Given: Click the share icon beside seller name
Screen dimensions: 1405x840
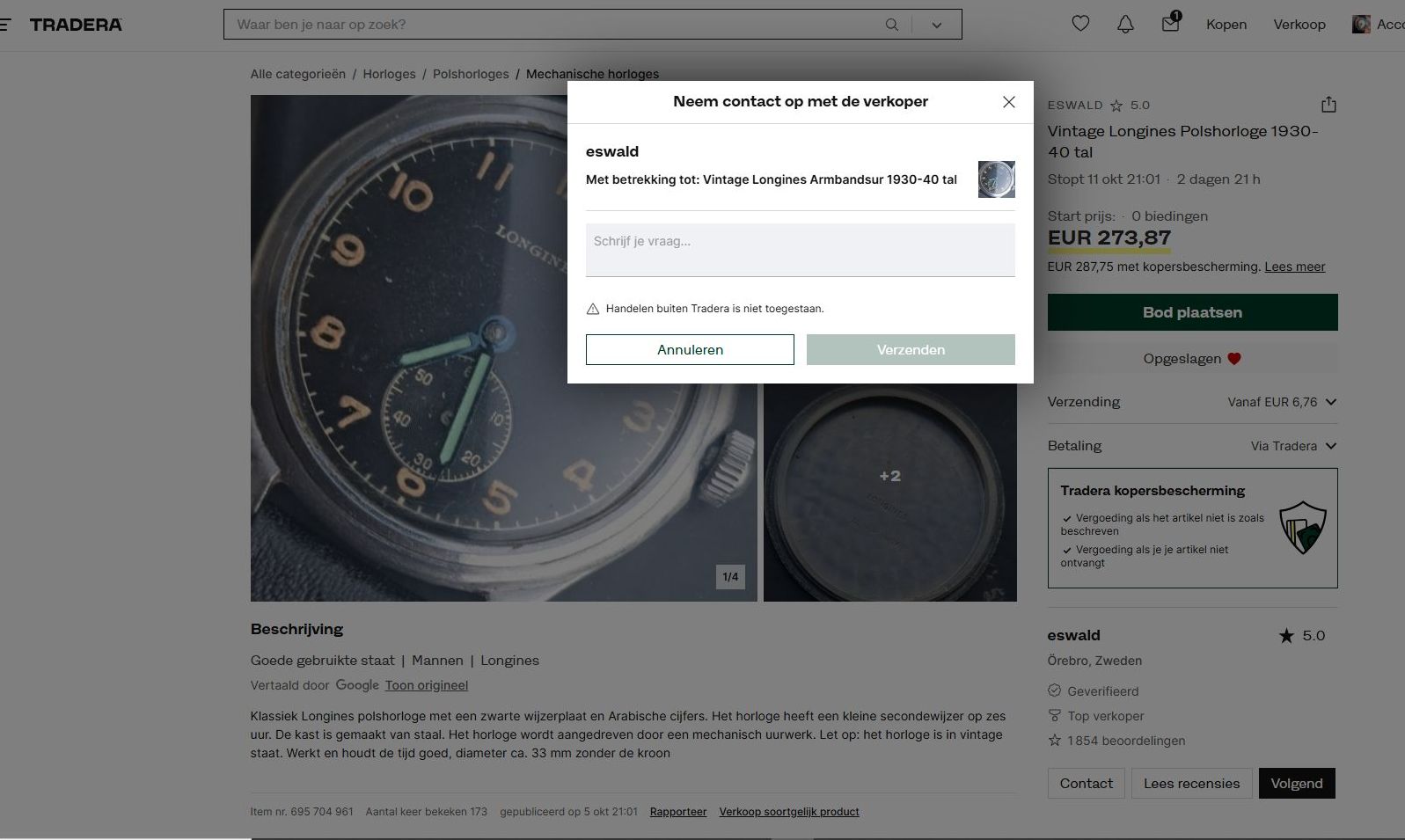Looking at the screenshot, I should (x=1328, y=105).
